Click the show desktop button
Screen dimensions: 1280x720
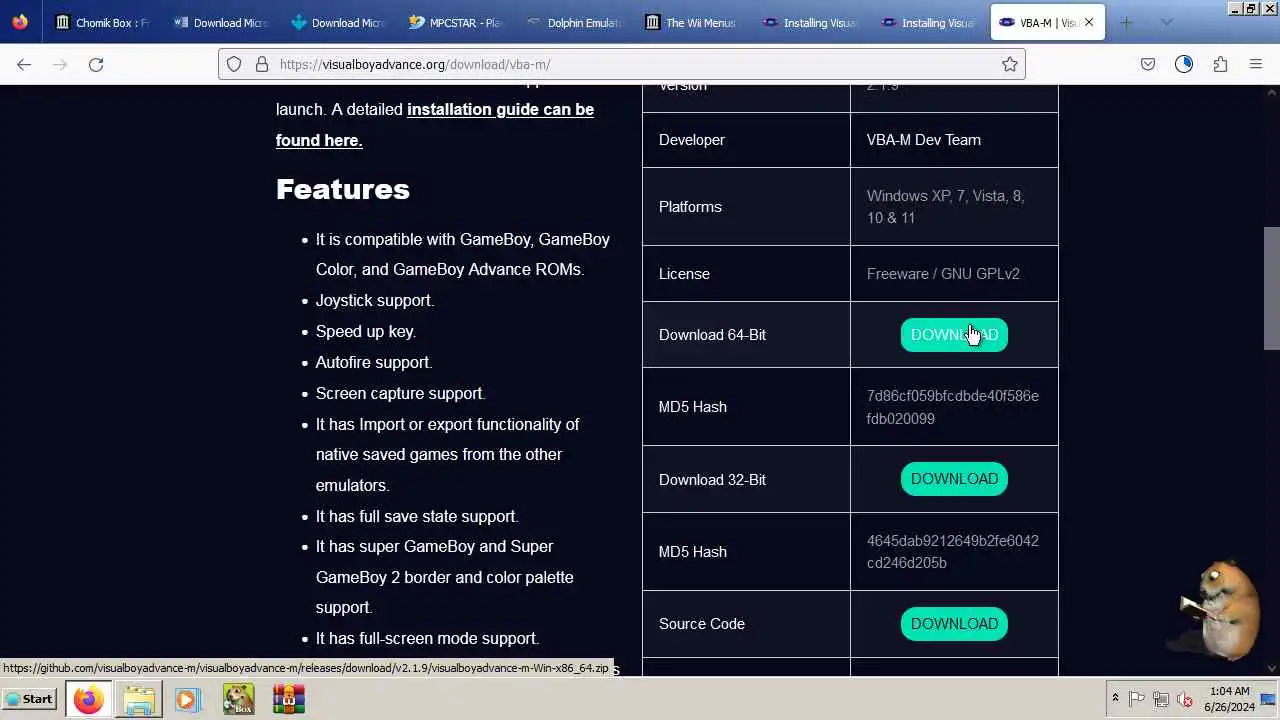[x=1268, y=699]
